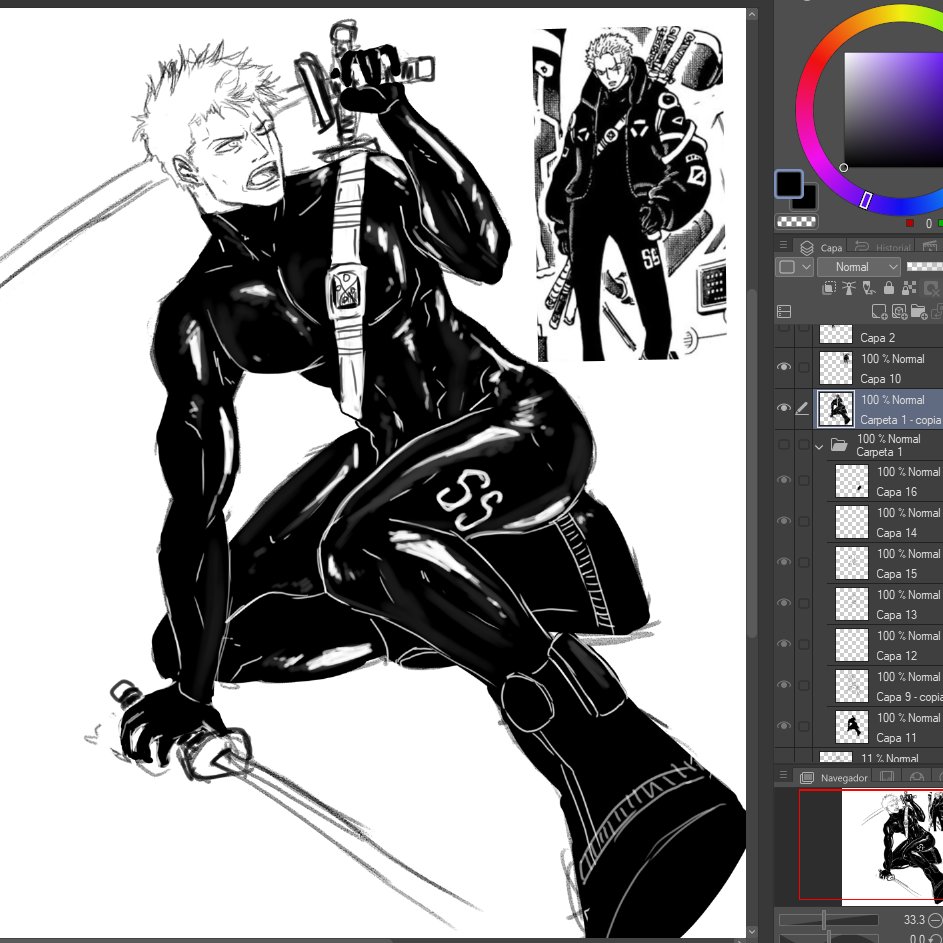Open the headset icon tab beside Navegador

pyautogui.click(x=916, y=777)
